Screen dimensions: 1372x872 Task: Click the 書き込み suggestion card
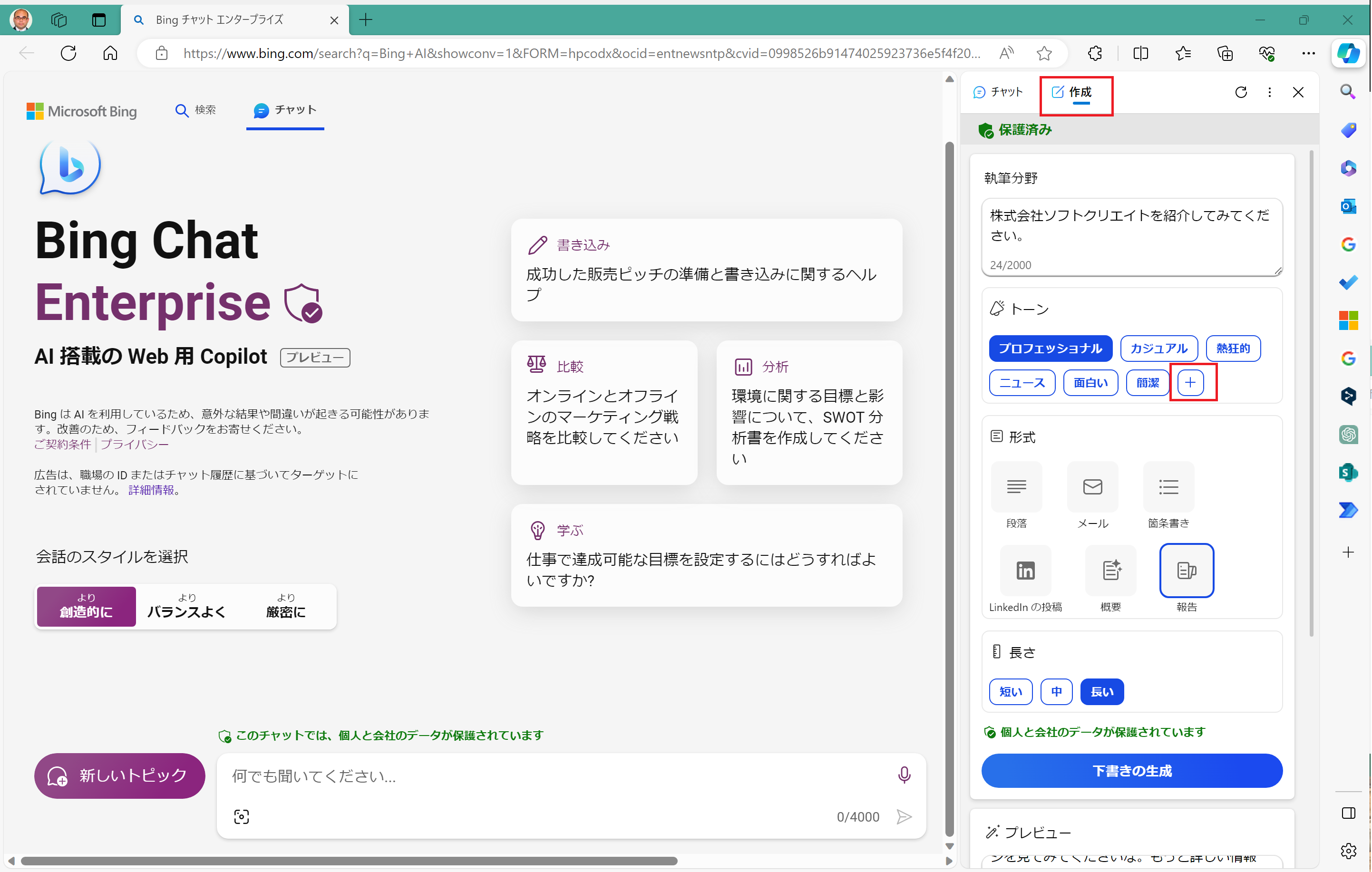tap(707, 270)
